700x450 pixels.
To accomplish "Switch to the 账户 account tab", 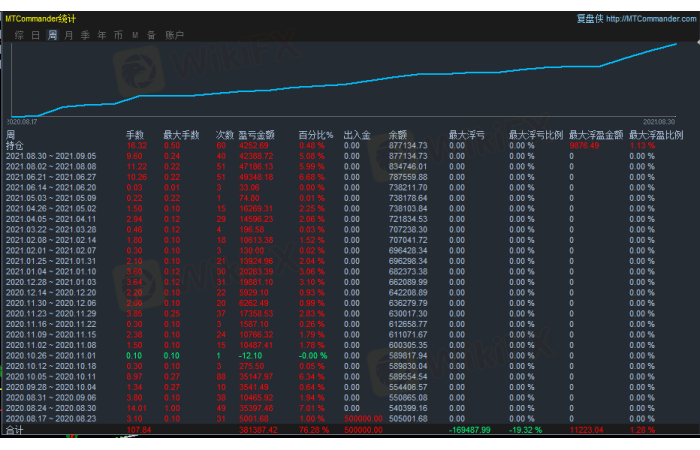I will click(175, 35).
